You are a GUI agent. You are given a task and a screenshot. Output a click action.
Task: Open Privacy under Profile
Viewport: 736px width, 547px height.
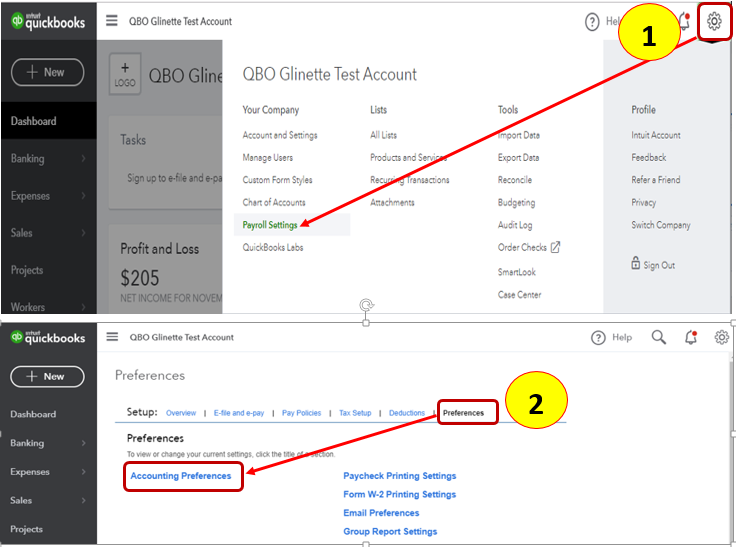[x=644, y=202]
